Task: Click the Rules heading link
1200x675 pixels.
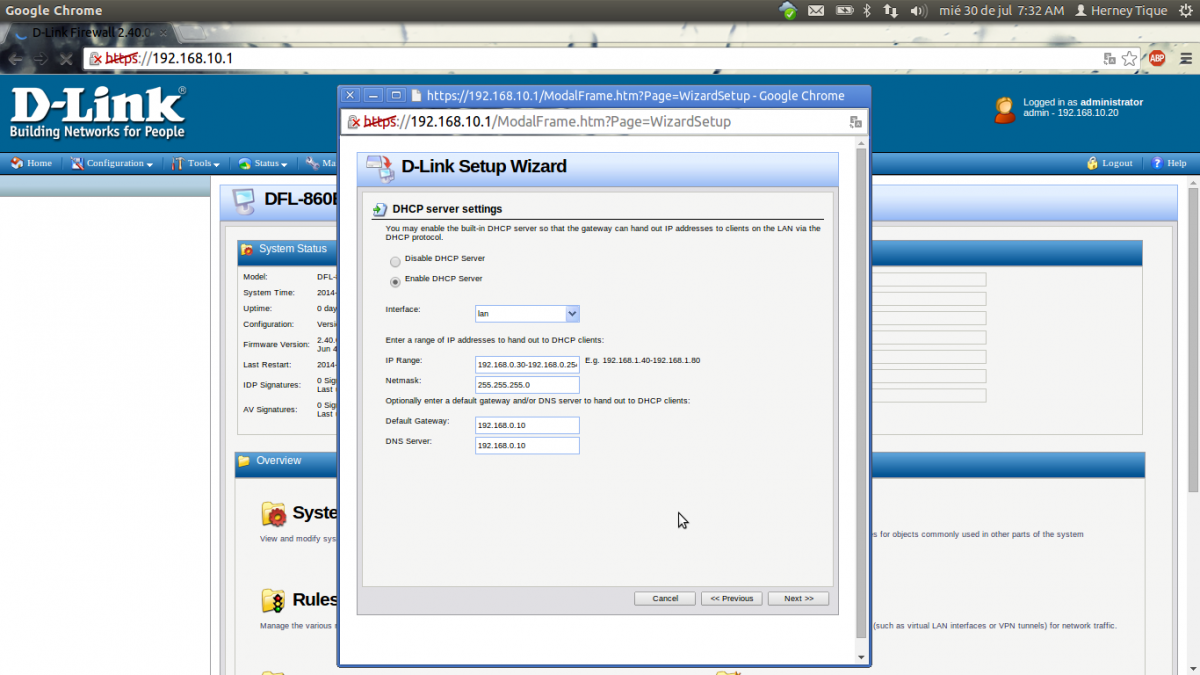Action: pos(315,599)
